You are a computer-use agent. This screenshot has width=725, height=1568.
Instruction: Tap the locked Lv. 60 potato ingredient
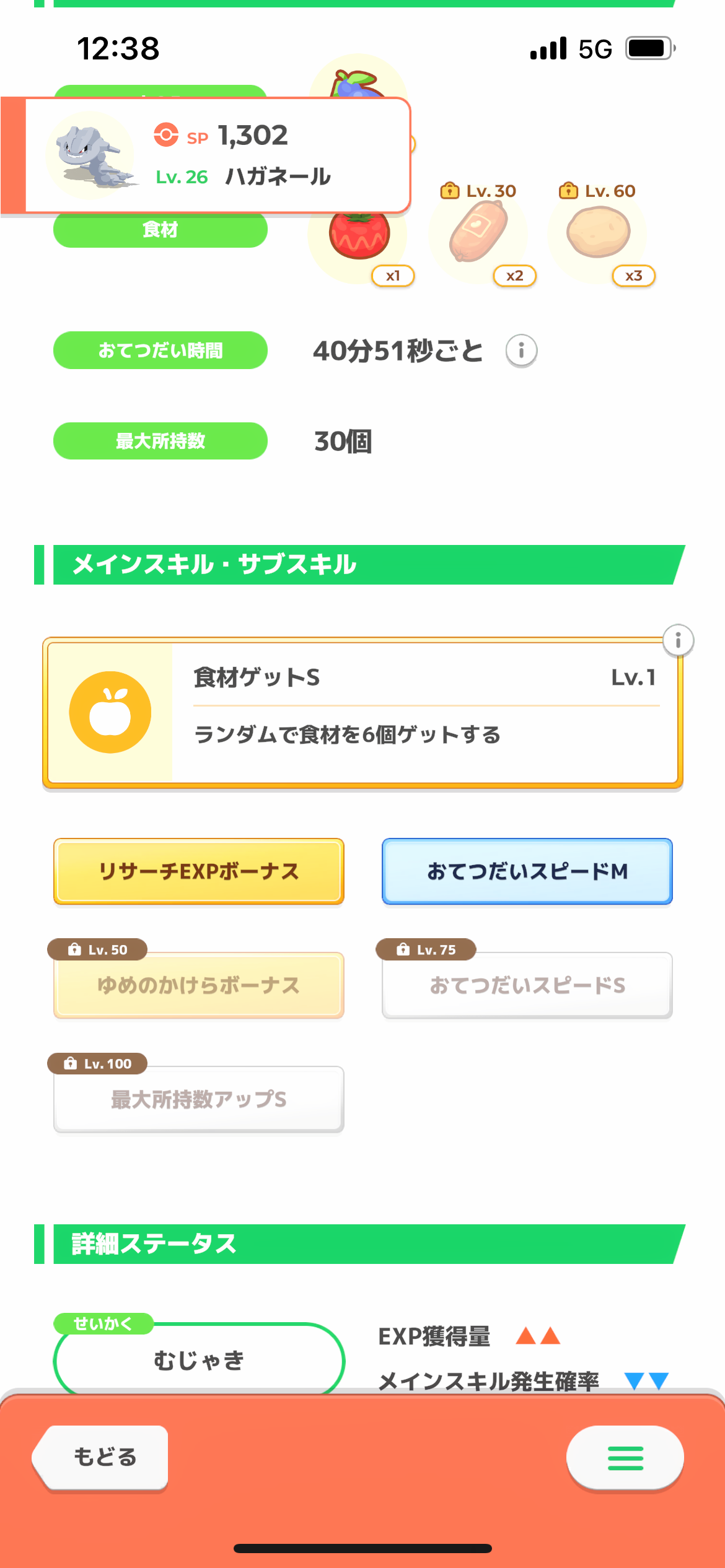pos(598,232)
